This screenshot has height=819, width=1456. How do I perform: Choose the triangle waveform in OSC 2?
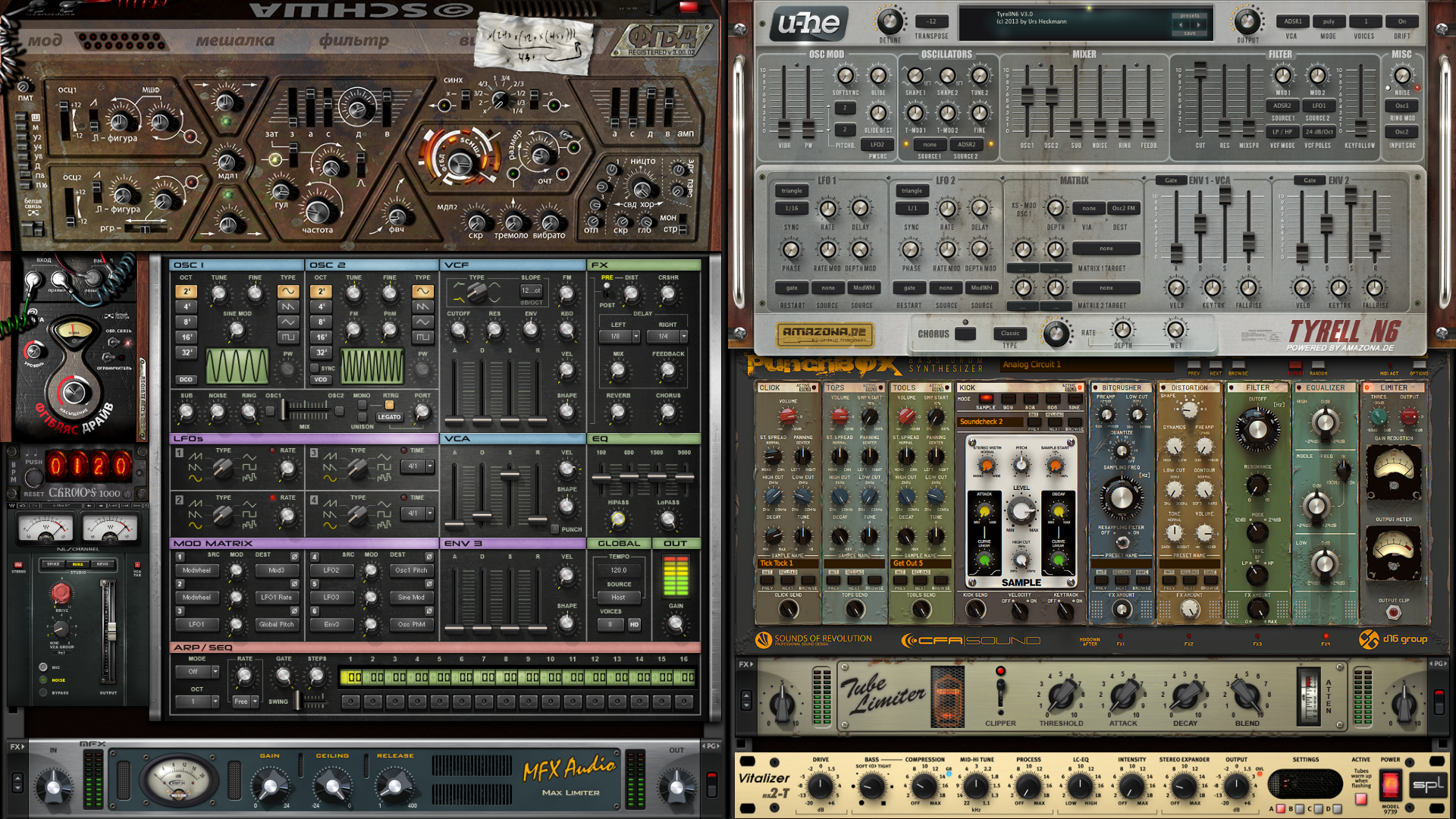click(x=422, y=322)
